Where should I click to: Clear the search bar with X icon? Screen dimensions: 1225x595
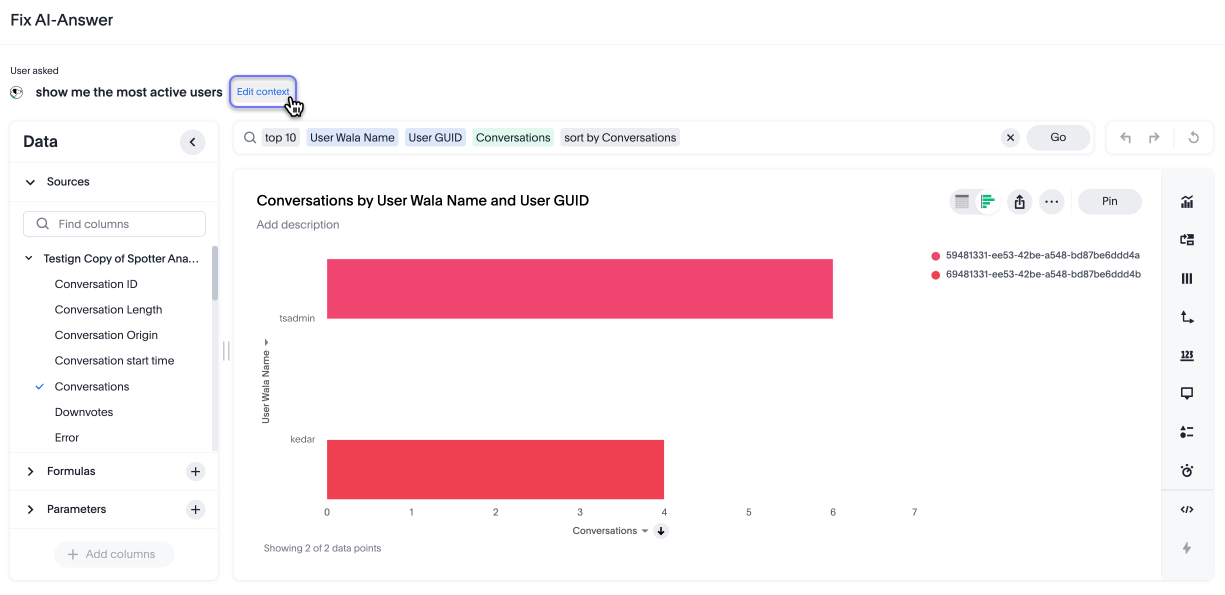pos(1010,138)
